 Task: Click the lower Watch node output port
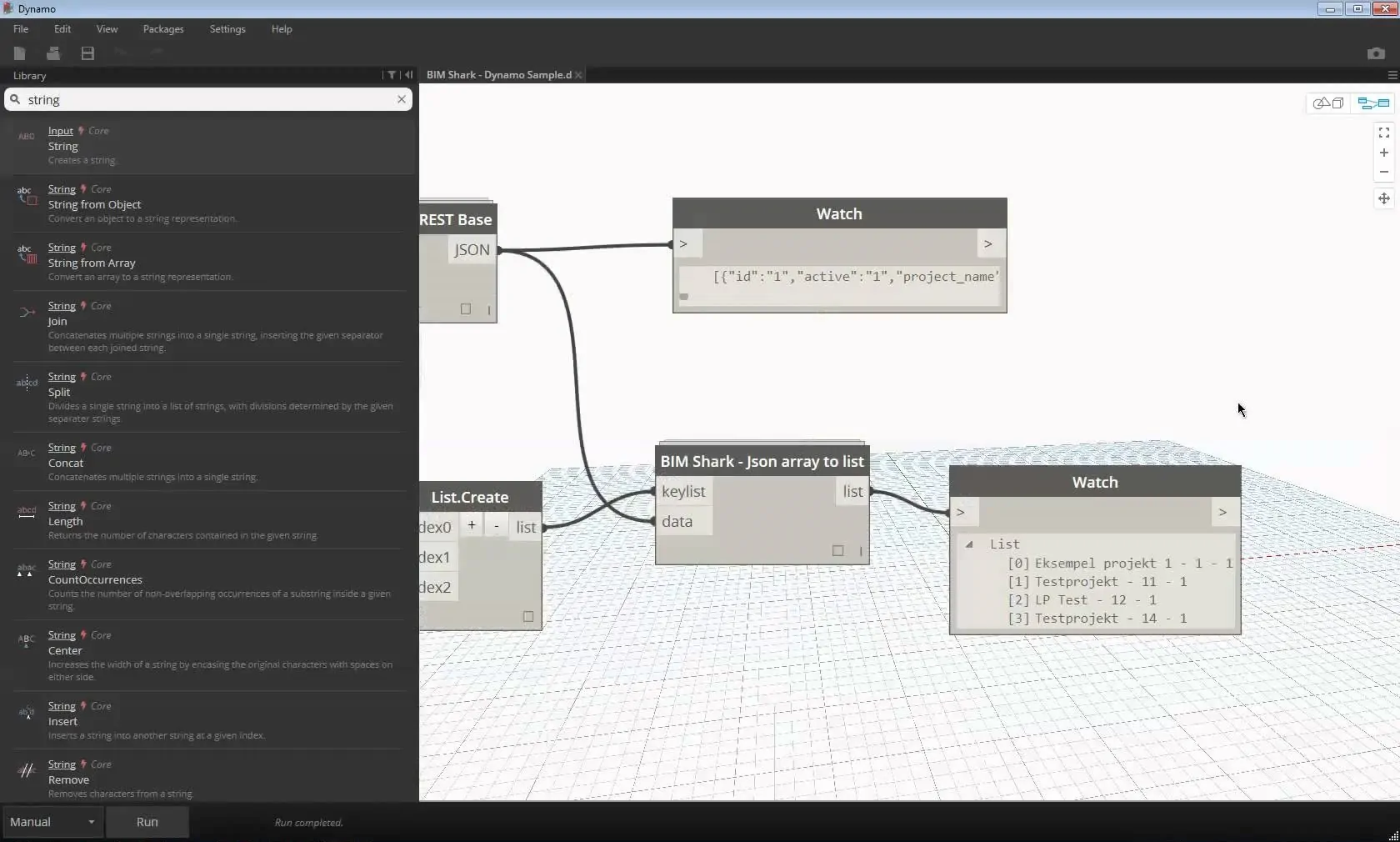click(x=1223, y=513)
